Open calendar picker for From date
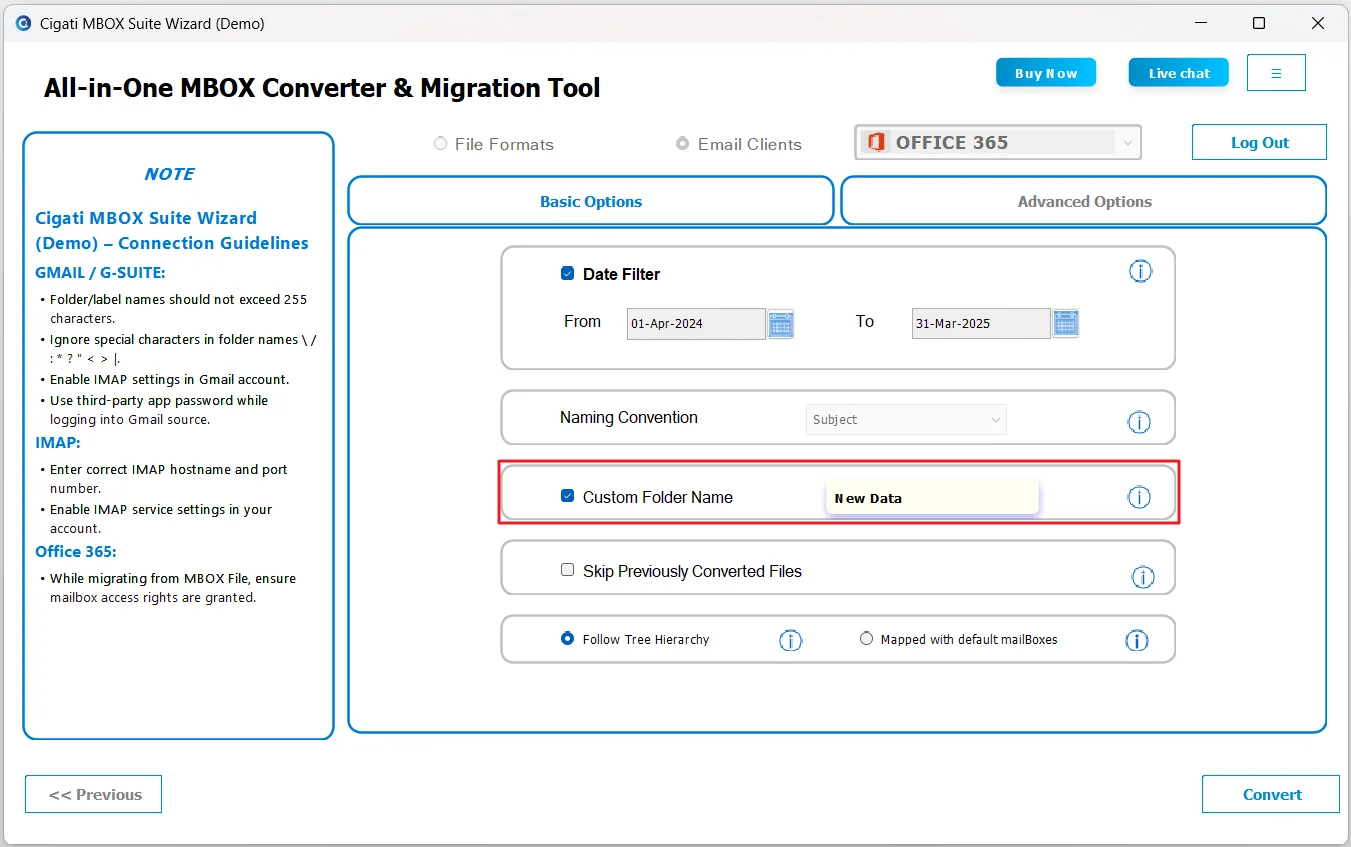1351x847 pixels. click(x=781, y=324)
